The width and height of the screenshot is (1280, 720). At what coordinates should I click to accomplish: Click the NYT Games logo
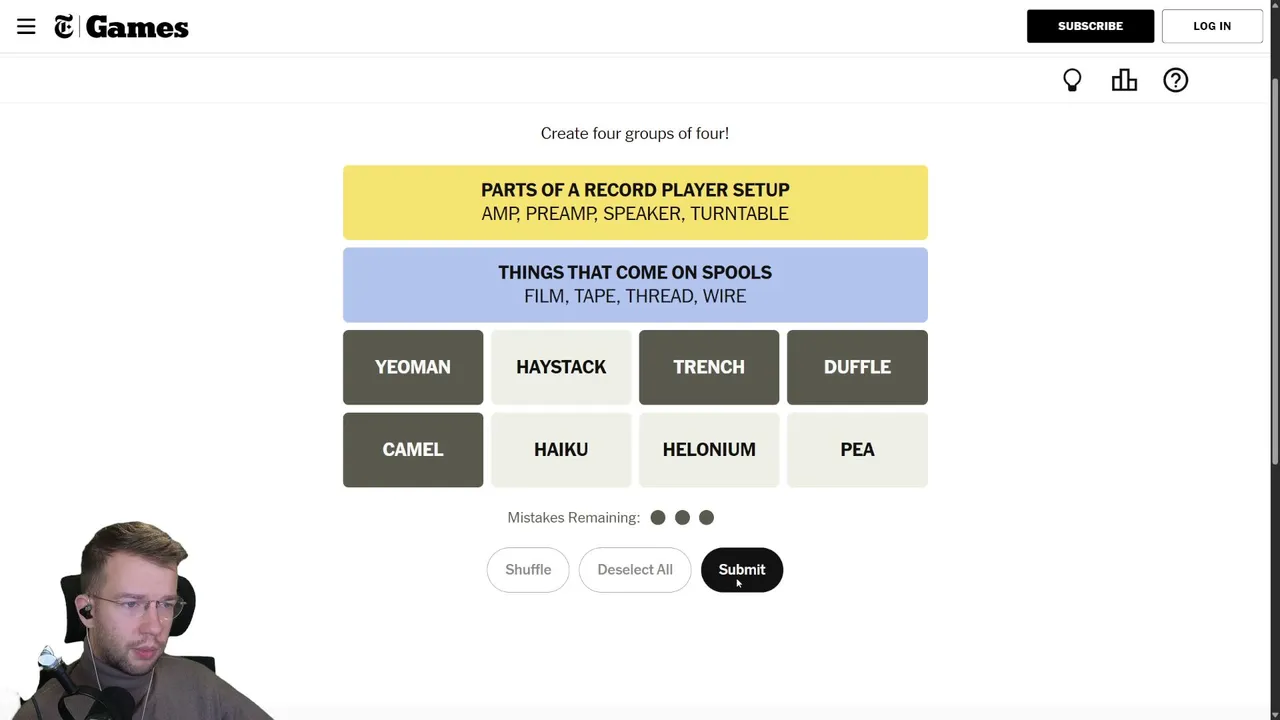[122, 27]
